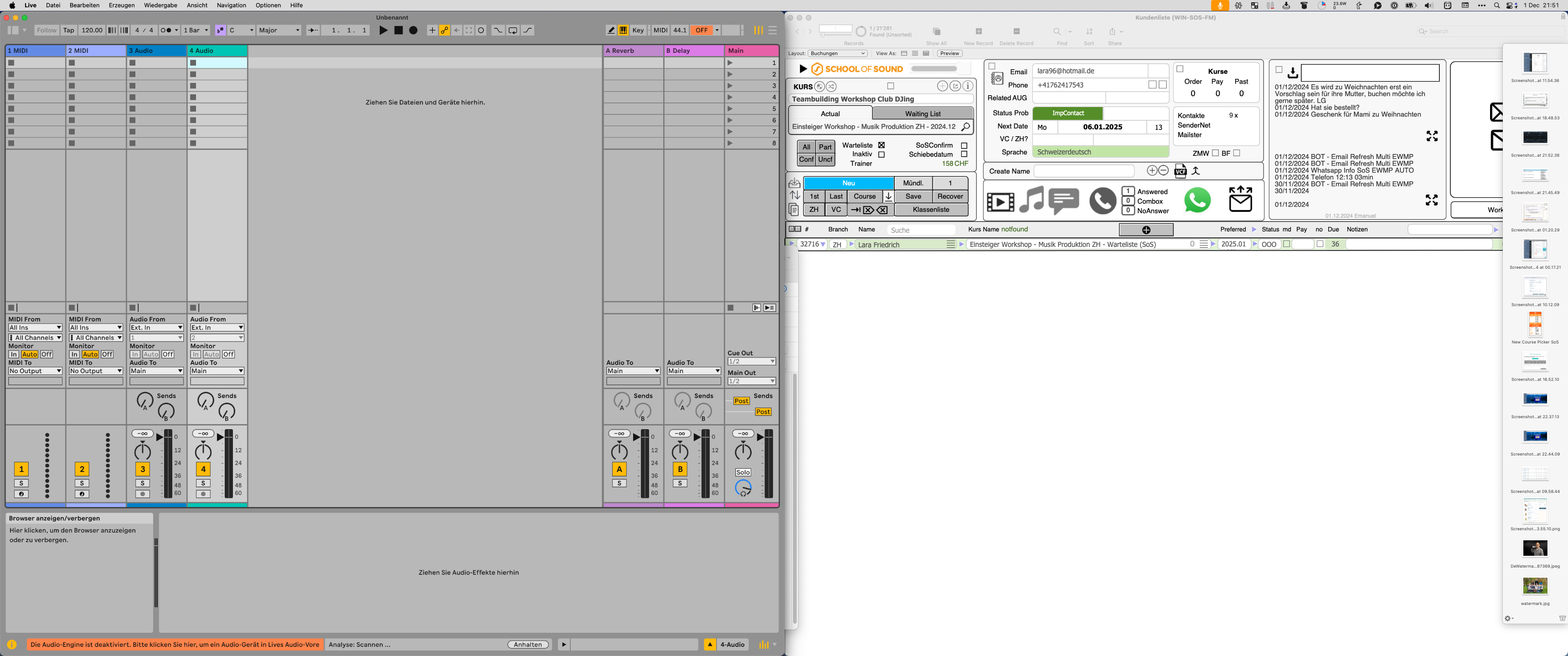
Task: Click the Klassenliste button
Action: (x=931, y=210)
